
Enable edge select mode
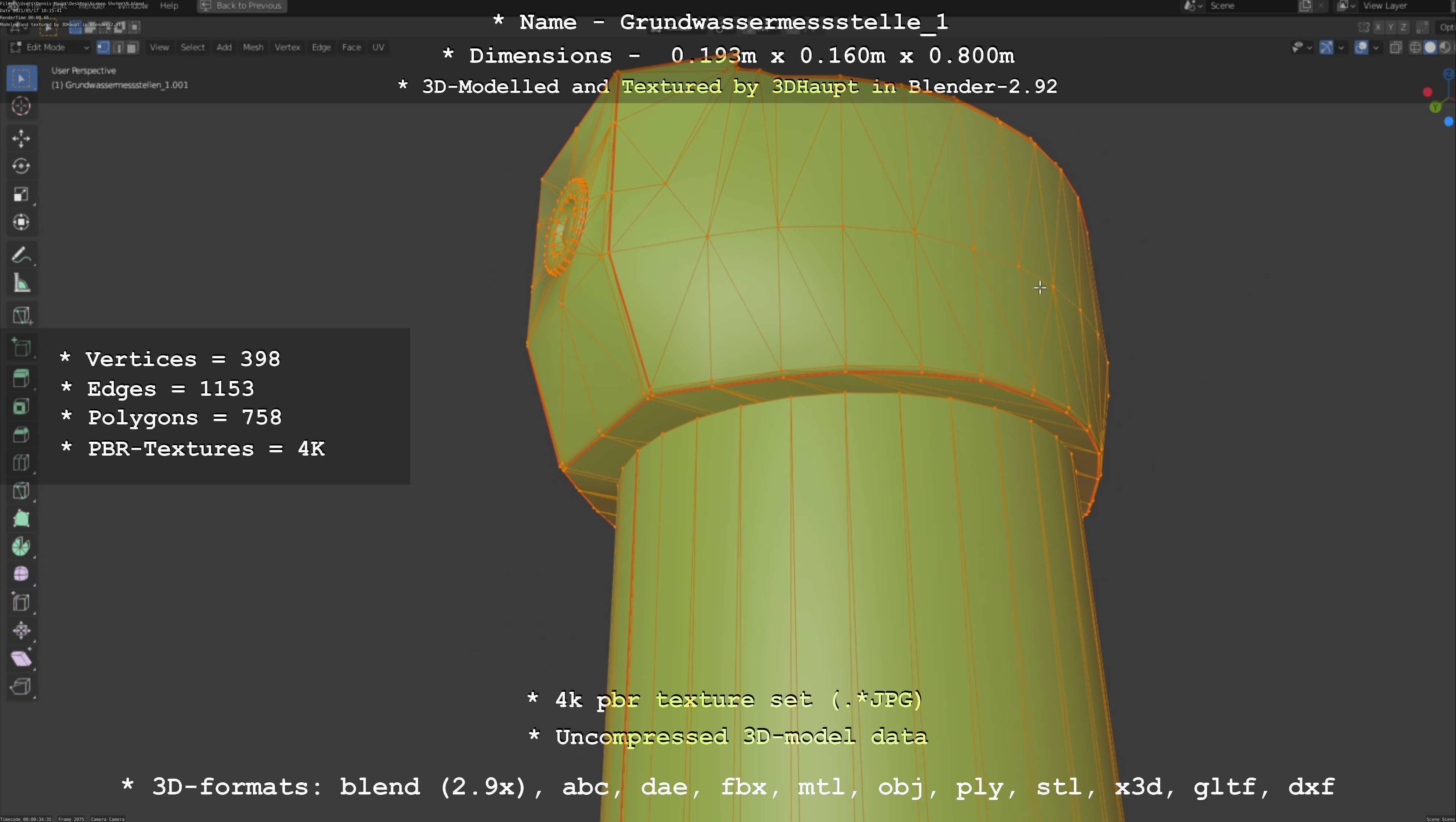pyautogui.click(x=118, y=47)
